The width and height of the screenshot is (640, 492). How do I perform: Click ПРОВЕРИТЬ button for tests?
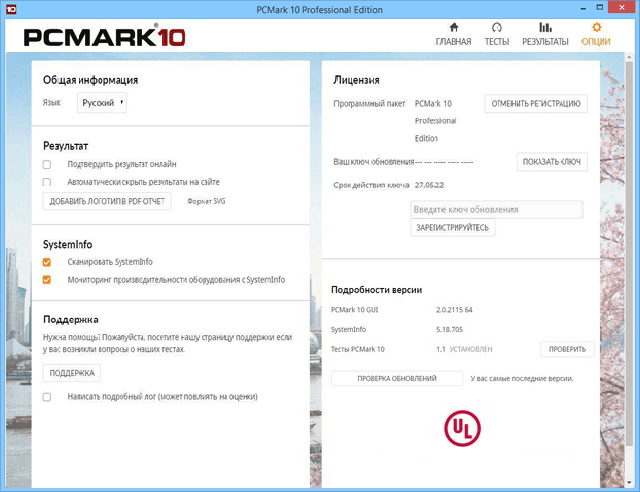[x=567, y=349]
